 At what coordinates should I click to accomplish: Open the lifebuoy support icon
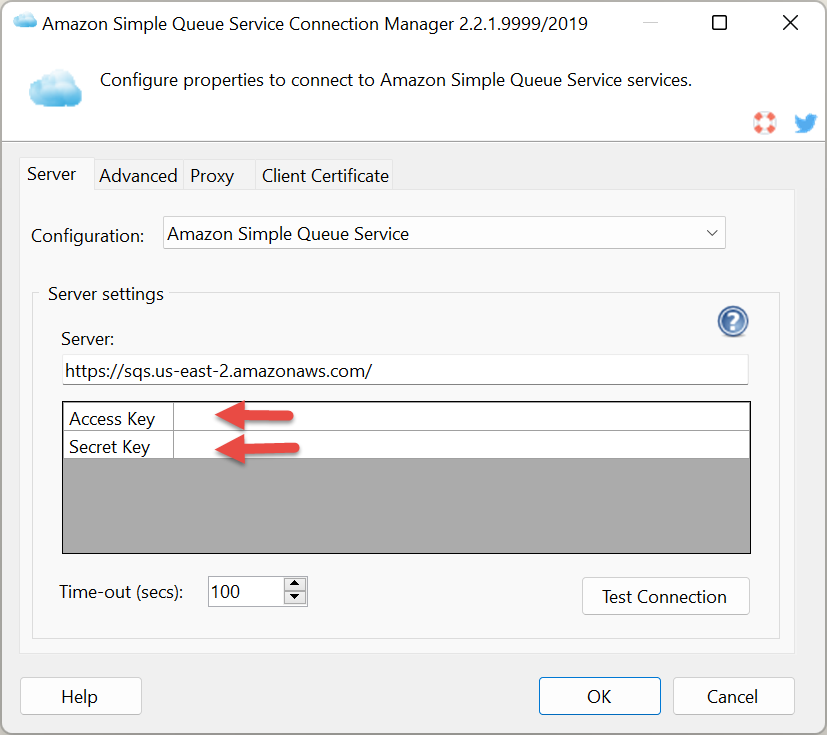tap(764, 123)
